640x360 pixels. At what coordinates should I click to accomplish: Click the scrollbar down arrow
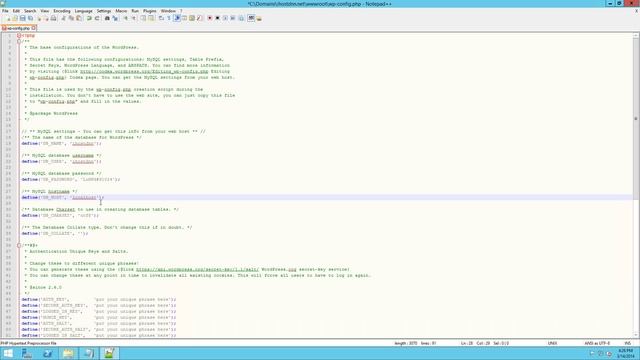click(x=636, y=334)
